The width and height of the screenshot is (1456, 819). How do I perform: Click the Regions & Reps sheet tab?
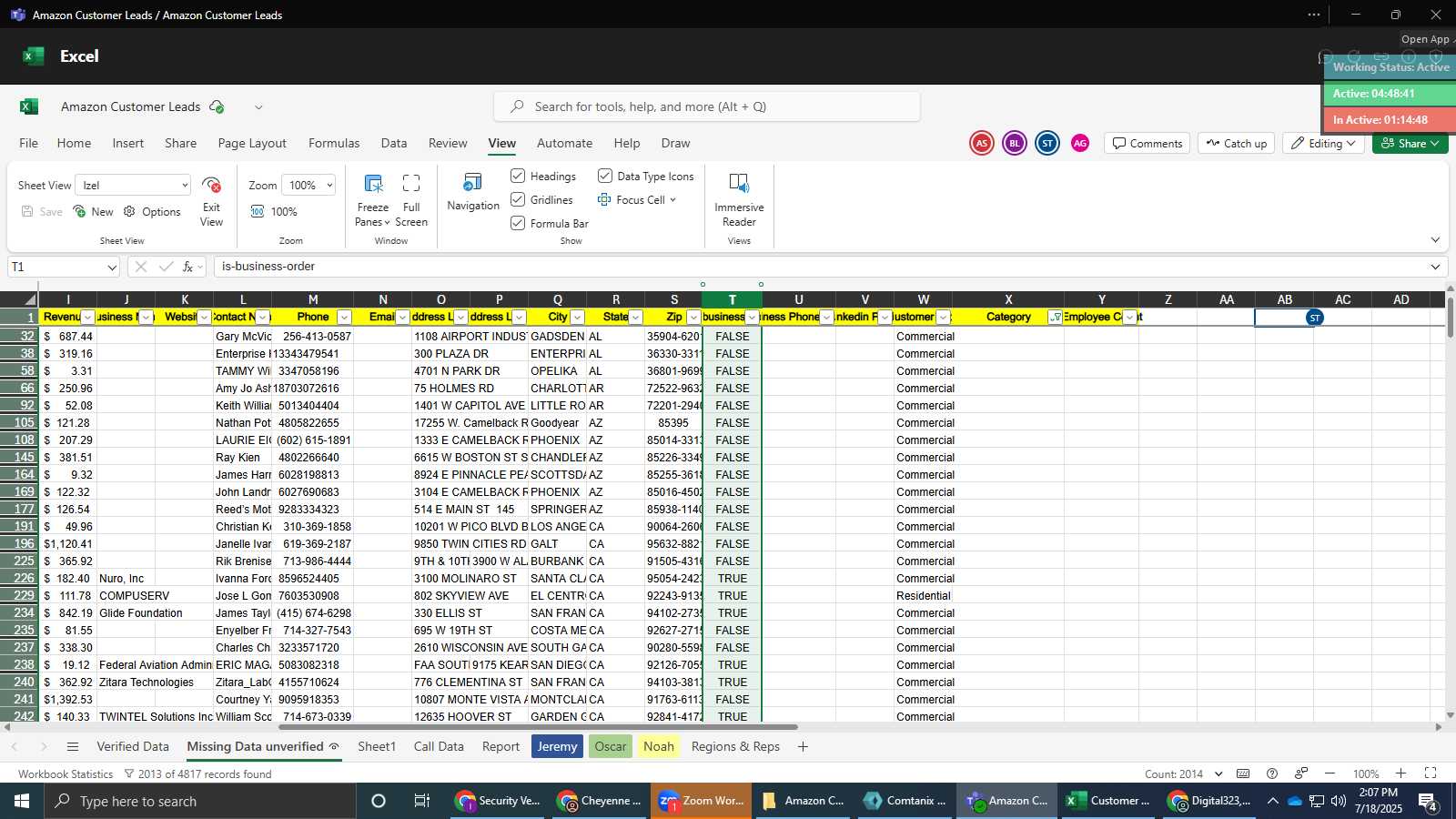pos(735,746)
